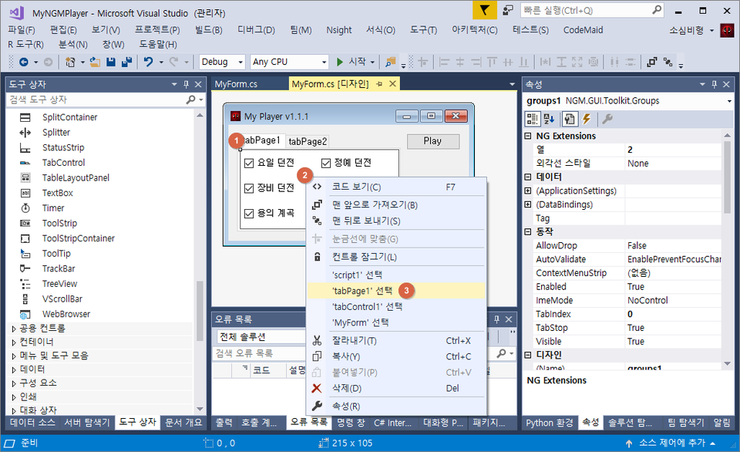Open Property Pages wrench icon
The image size is (740, 452).
pyautogui.click(x=607, y=119)
